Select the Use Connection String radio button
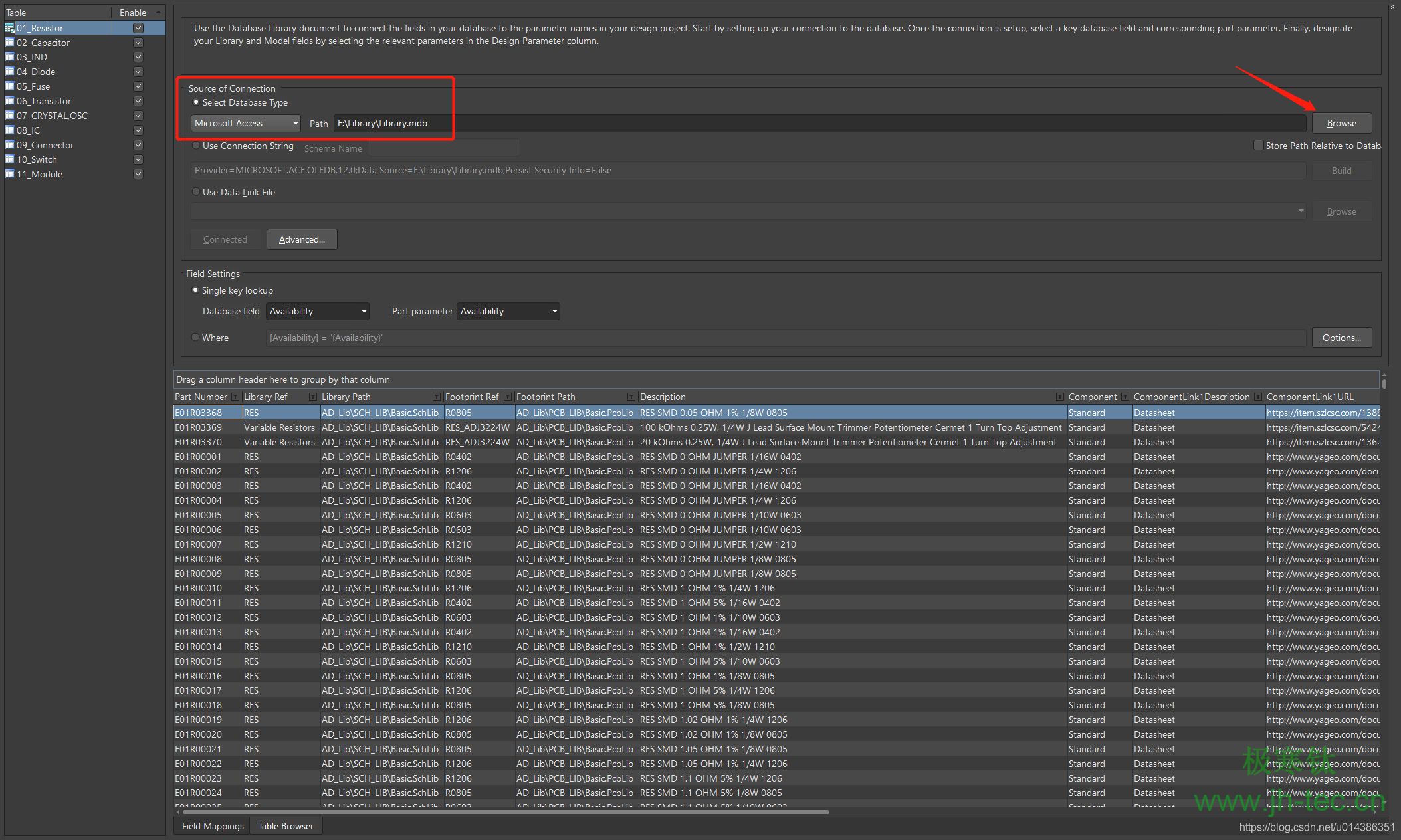Screen dimensions: 1401x840 pyautogui.click(x=196, y=146)
